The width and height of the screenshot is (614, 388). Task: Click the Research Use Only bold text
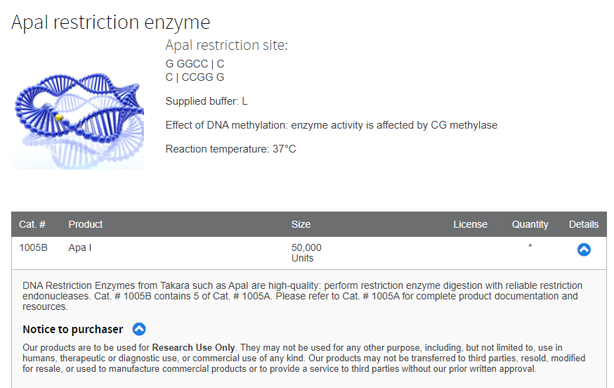193,348
